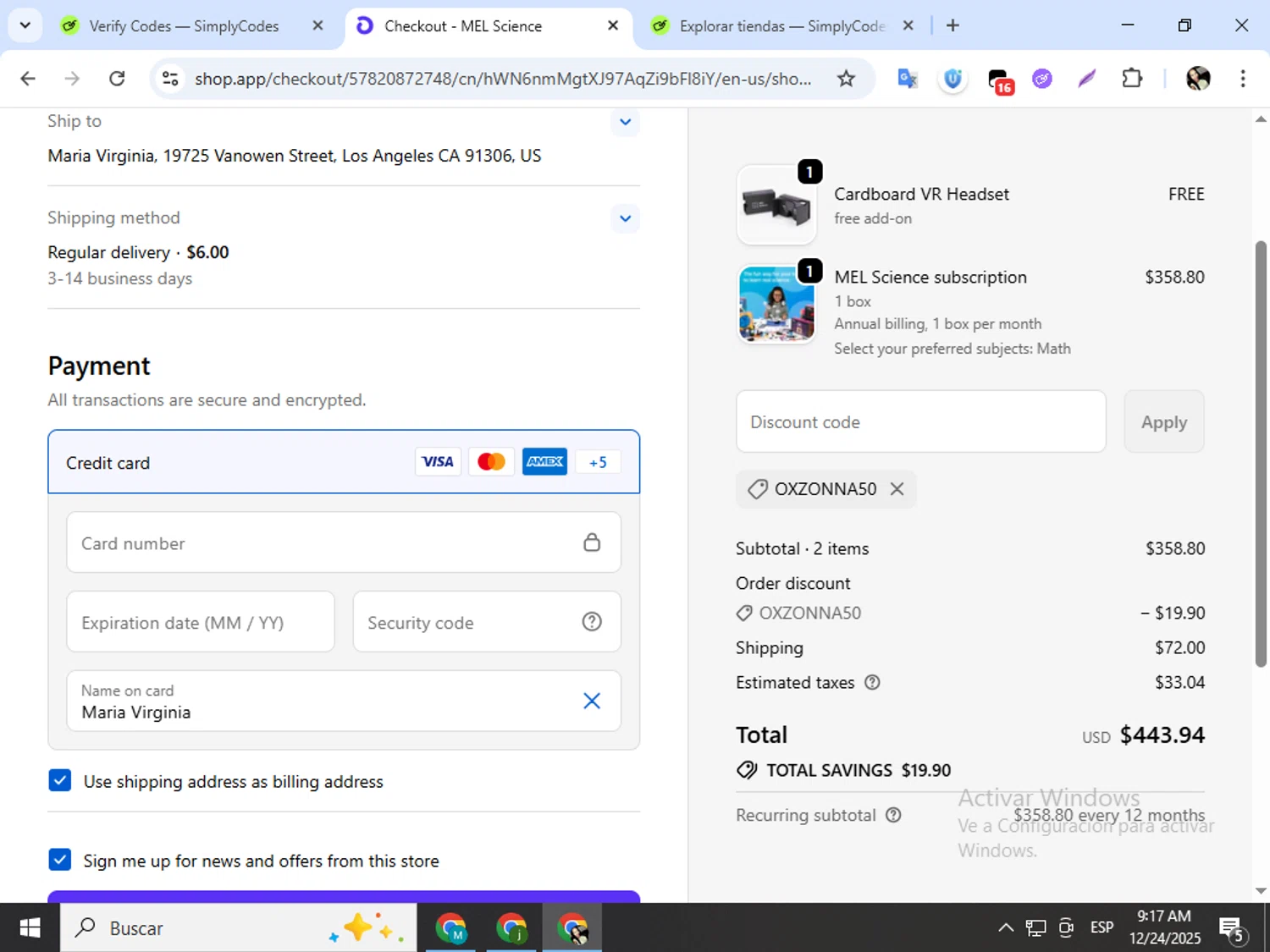Open site information icon in address bar
This screenshot has height=952, width=1270.
[x=170, y=79]
